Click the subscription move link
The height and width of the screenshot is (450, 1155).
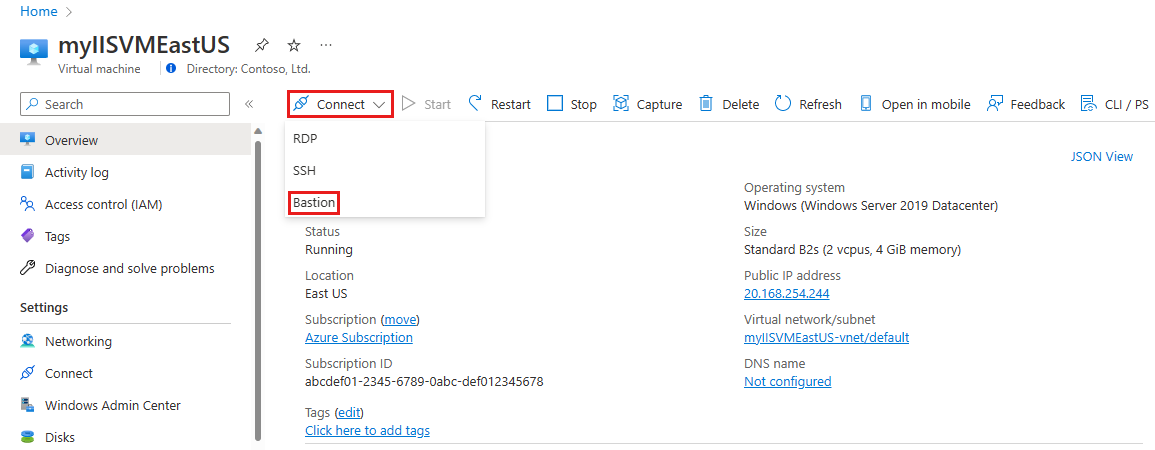[400, 320]
